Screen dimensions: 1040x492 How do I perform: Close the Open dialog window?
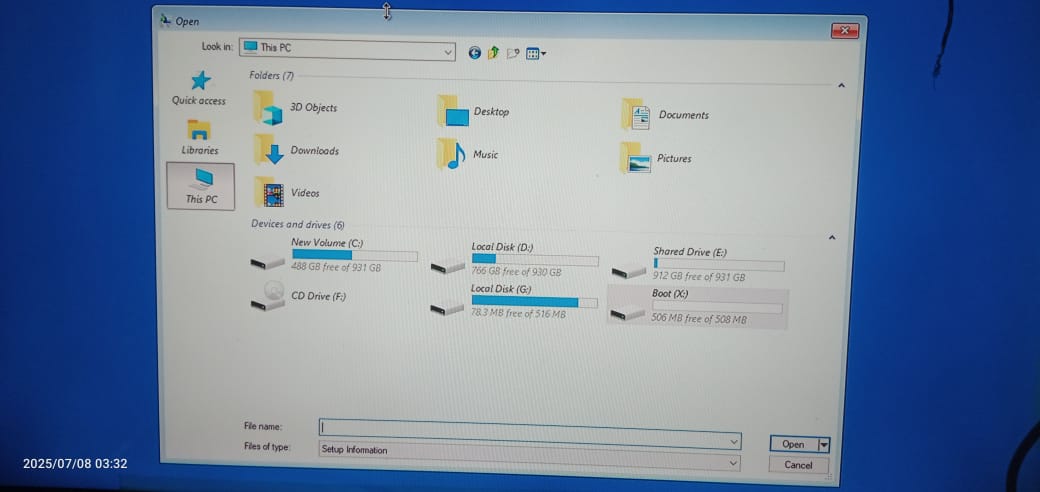pos(844,30)
